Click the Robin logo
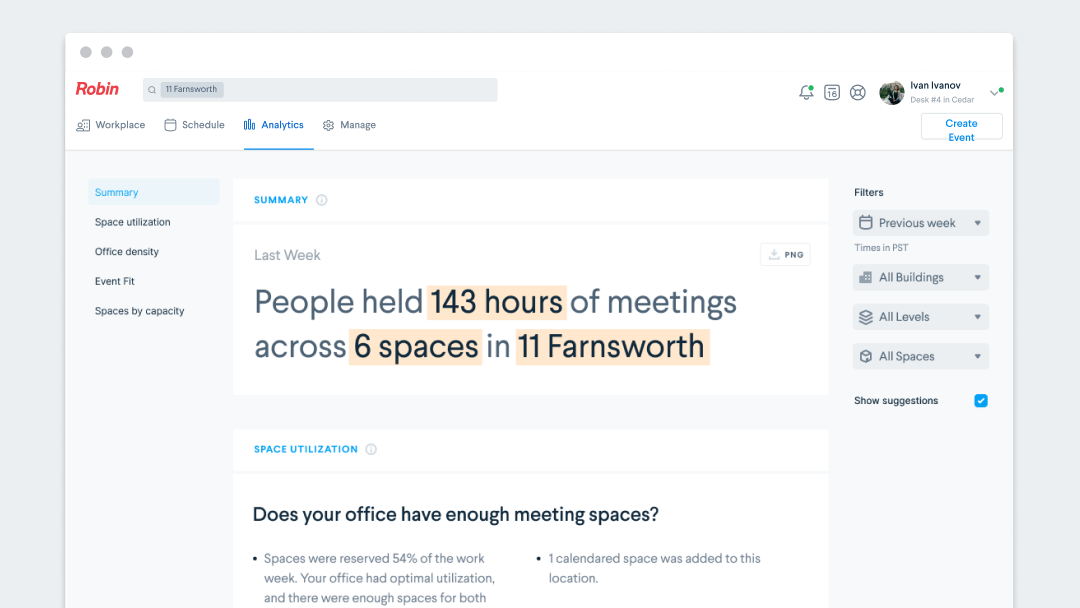This screenshot has height=608, width=1080. (x=97, y=89)
